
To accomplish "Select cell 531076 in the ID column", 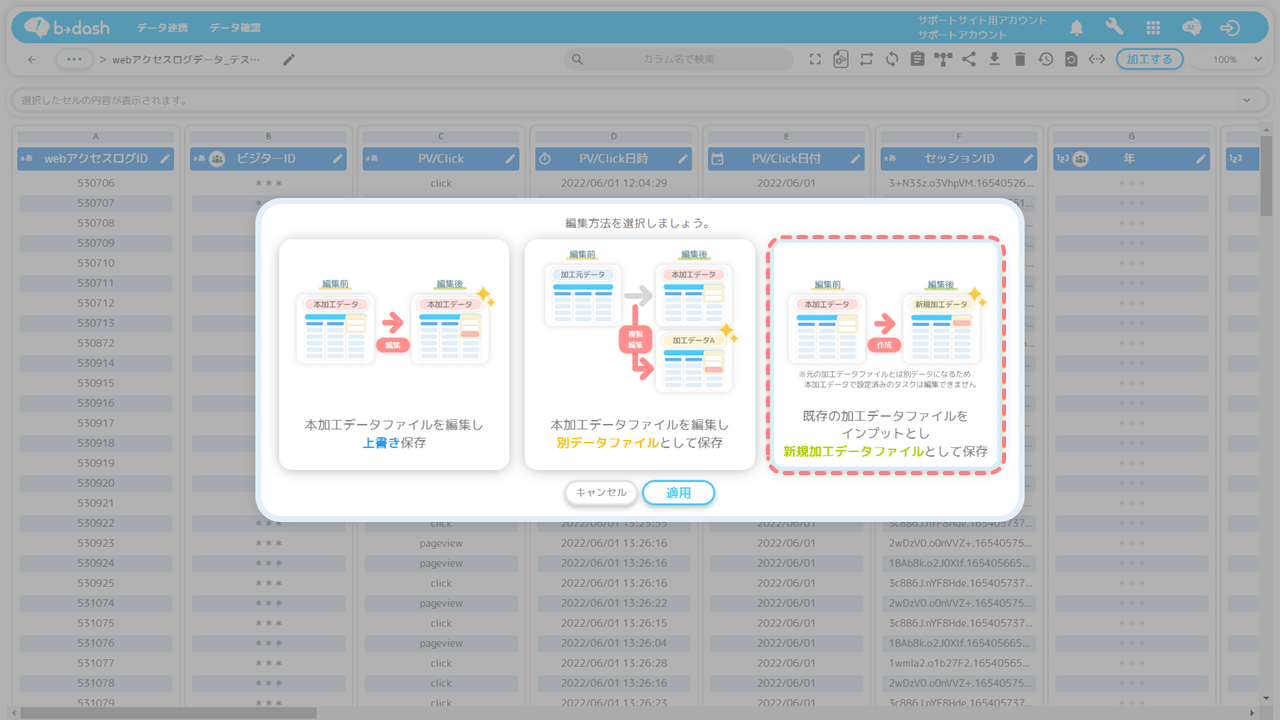I will [96, 643].
